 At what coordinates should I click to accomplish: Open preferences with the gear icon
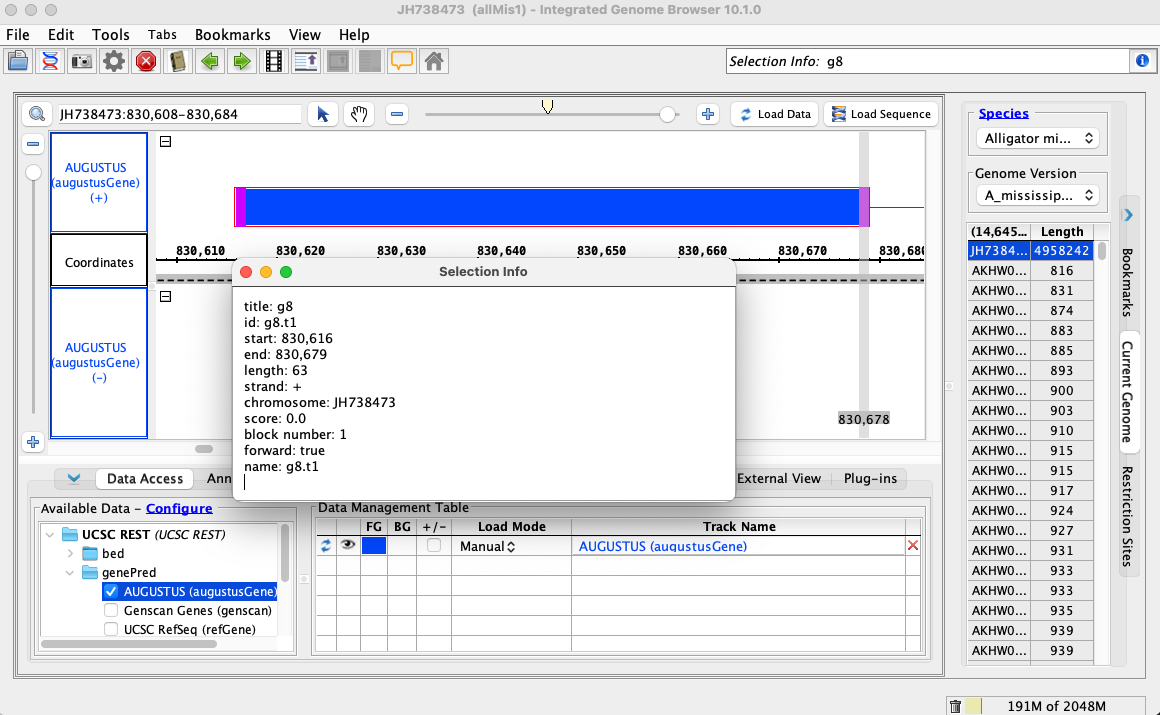[x=114, y=61]
